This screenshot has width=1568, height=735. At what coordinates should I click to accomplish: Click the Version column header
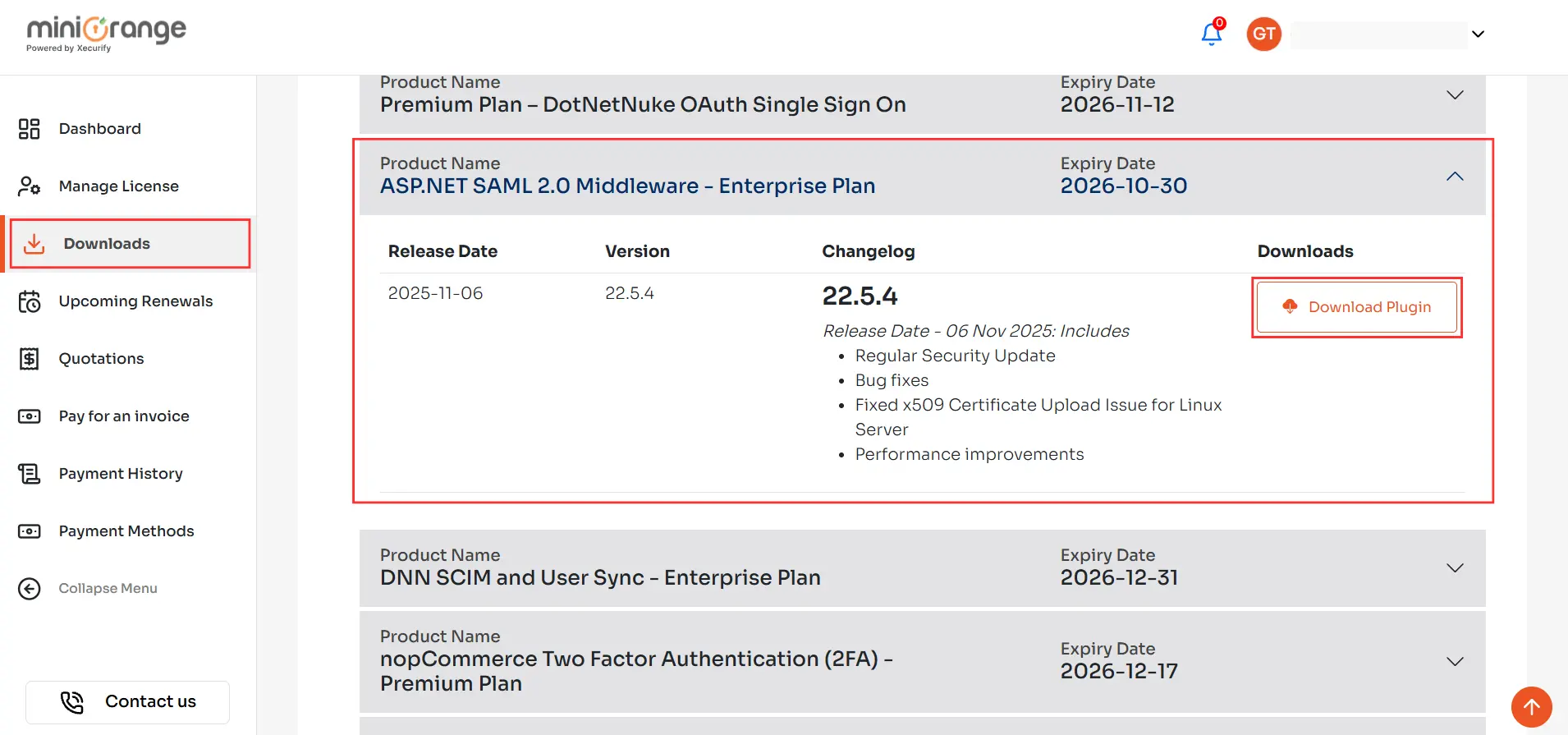pyautogui.click(x=638, y=251)
